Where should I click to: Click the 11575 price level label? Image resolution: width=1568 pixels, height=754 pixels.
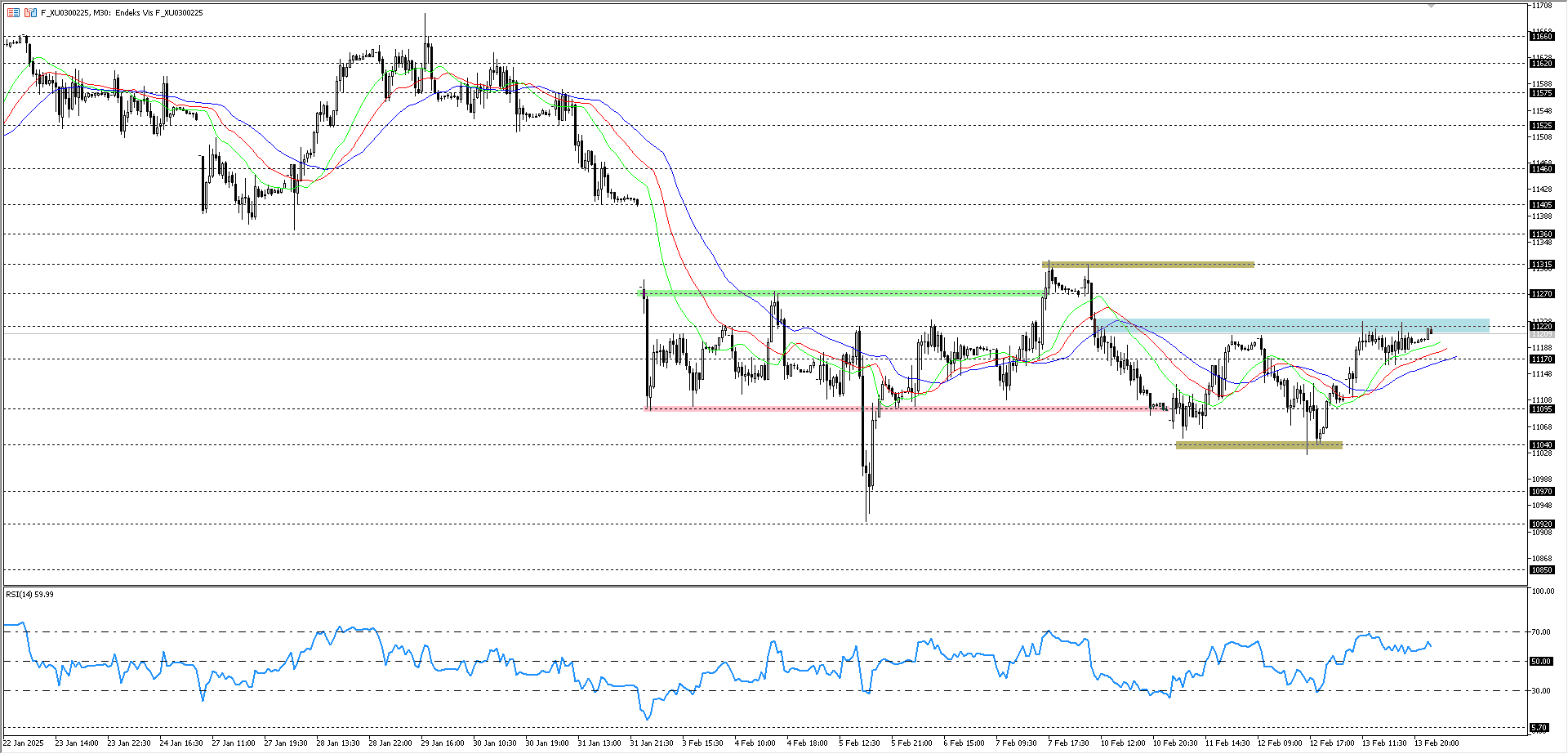coord(1542,92)
